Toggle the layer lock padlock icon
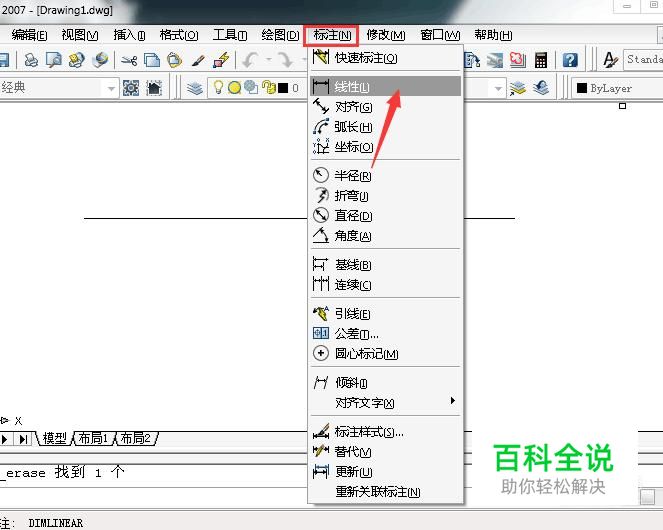Image resolution: width=663 pixels, height=530 pixels. point(268,88)
